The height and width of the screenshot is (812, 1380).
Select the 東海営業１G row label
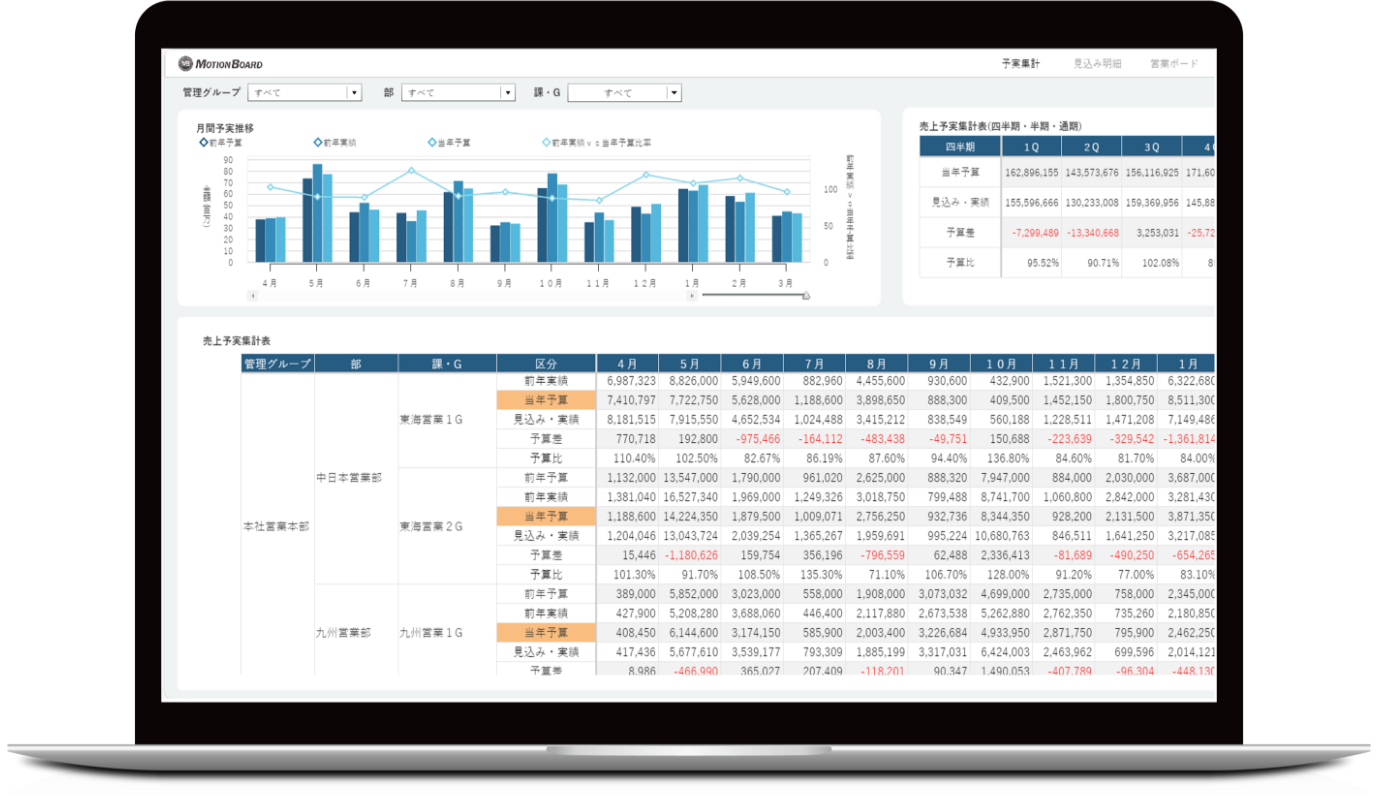(431, 420)
